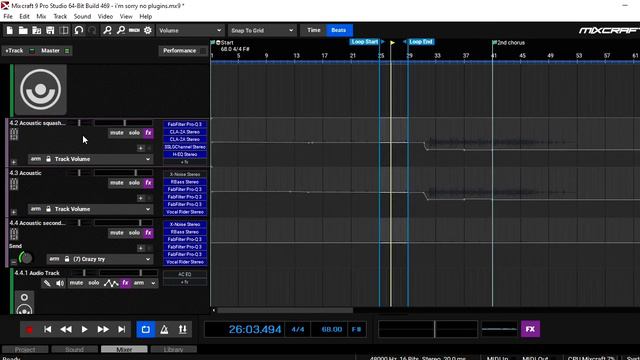Screen dimensions: 640x360
Task: Toggle the Master track green indicator
Action: point(67,51)
